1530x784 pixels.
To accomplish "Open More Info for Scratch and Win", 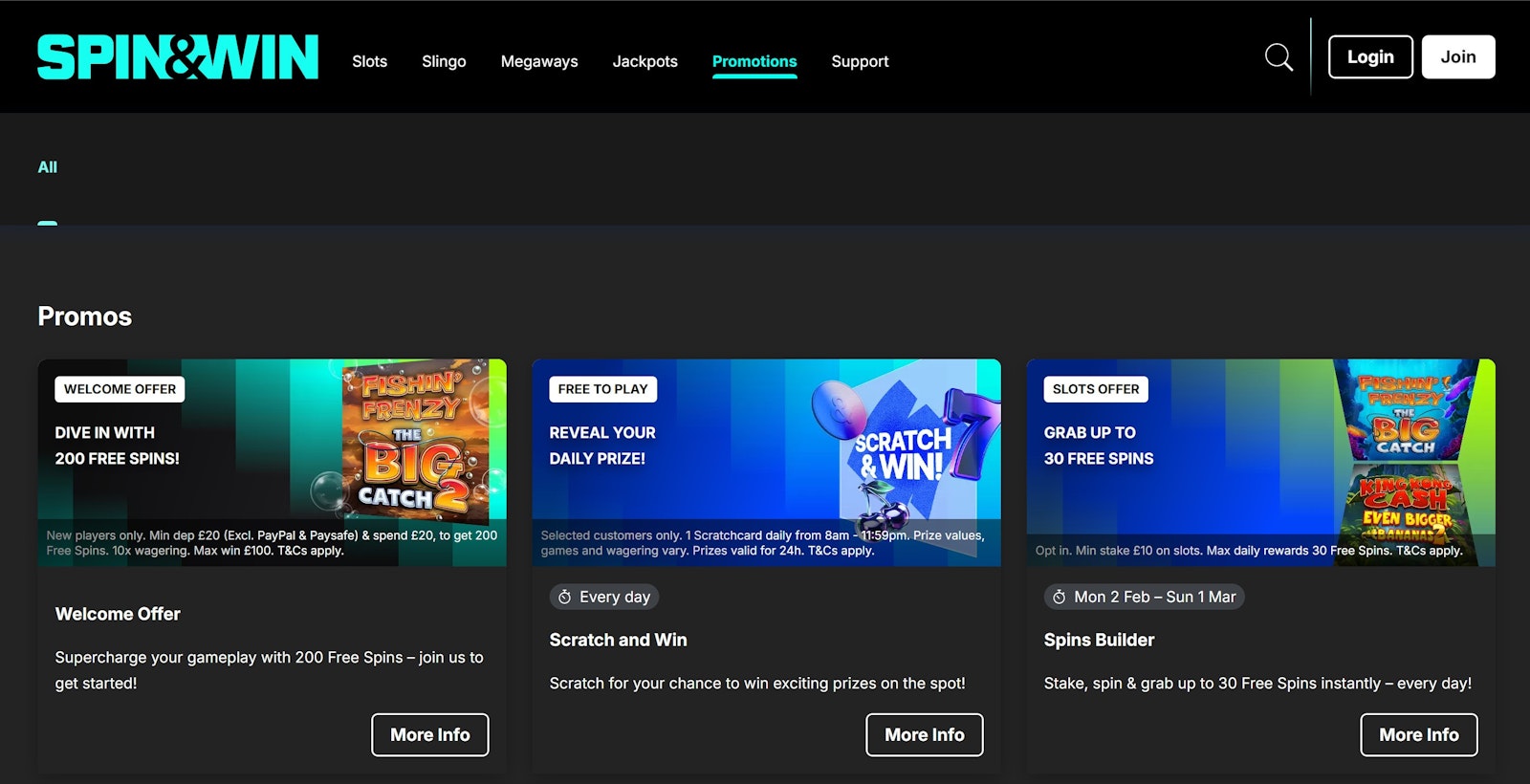I will (925, 734).
